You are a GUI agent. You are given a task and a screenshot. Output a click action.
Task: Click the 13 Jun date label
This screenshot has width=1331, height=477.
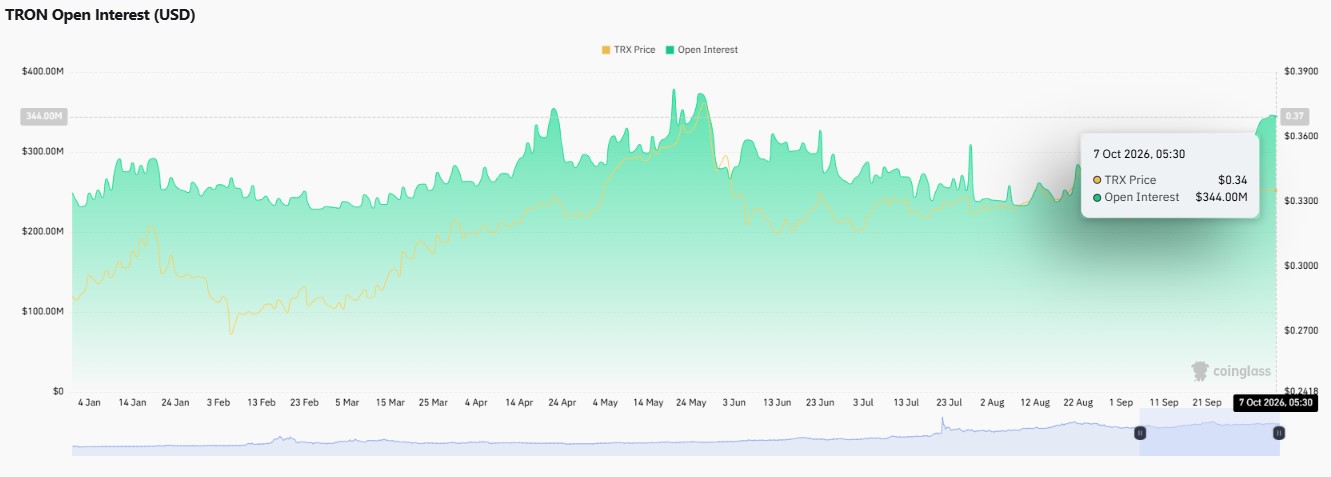click(777, 402)
